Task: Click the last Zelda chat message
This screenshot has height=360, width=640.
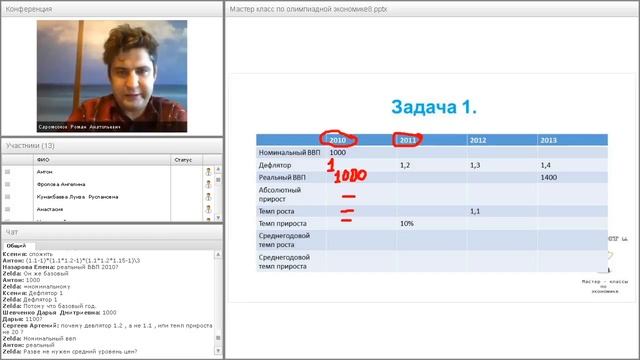Action: (70, 351)
